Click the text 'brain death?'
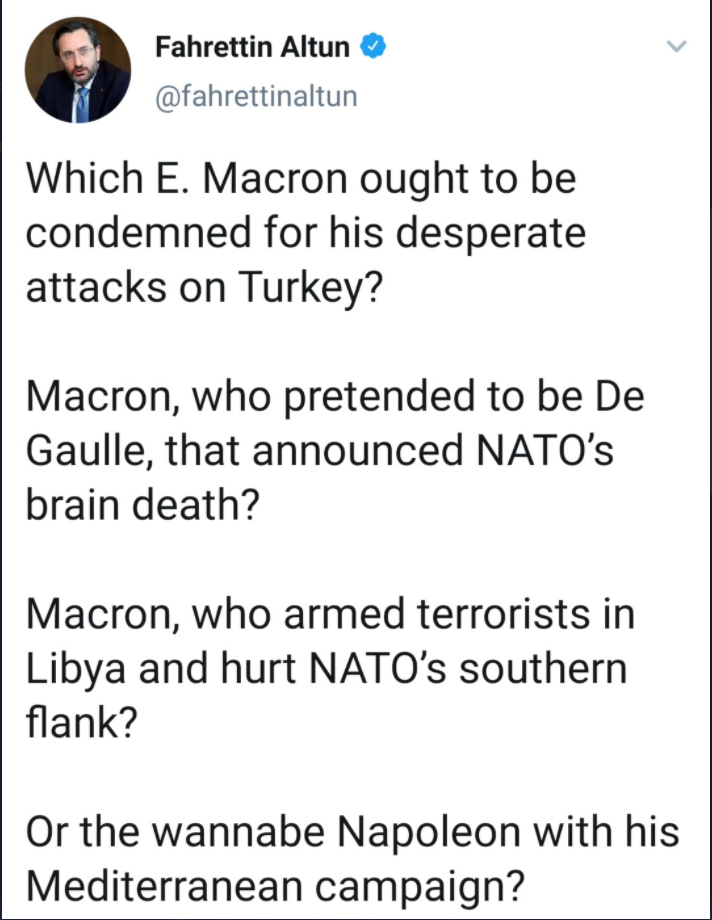This screenshot has width=712, height=920. tap(143, 505)
